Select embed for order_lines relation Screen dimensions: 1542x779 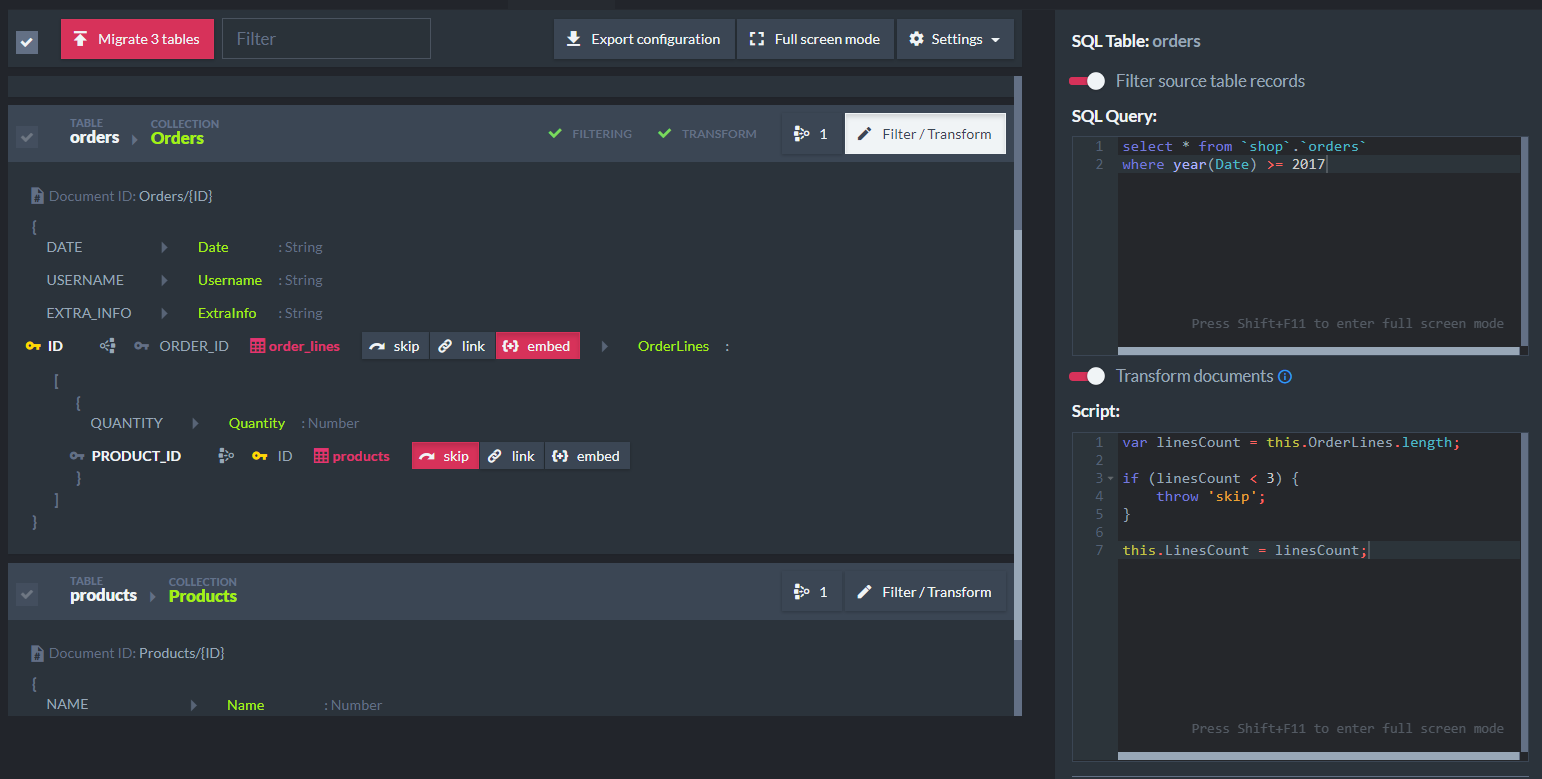point(537,346)
